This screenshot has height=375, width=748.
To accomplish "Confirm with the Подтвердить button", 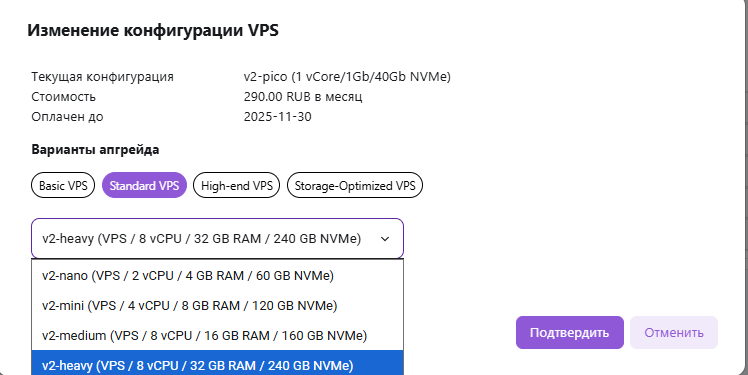I will coord(570,333).
